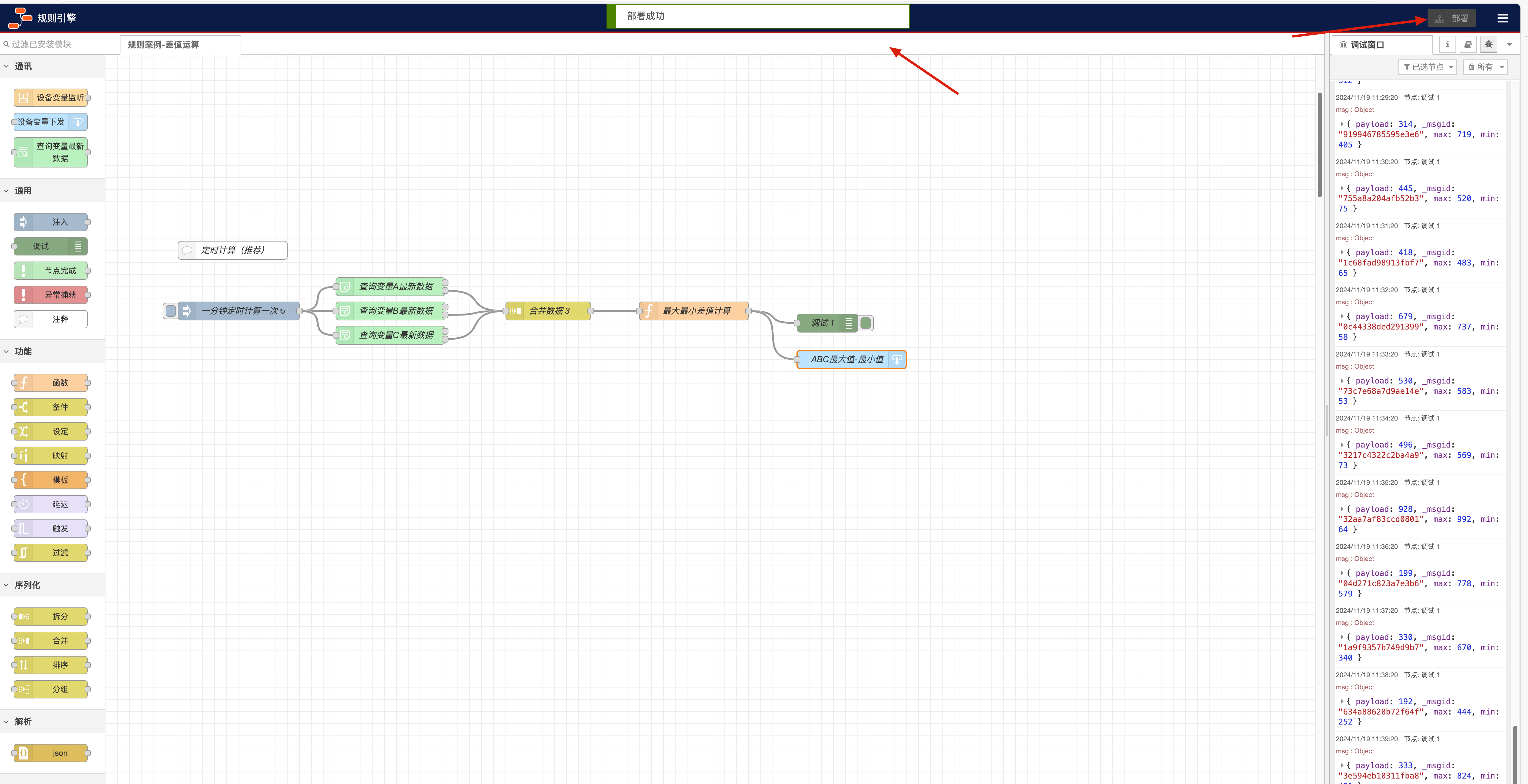Open the info sidebar tab icon

[1447, 45]
